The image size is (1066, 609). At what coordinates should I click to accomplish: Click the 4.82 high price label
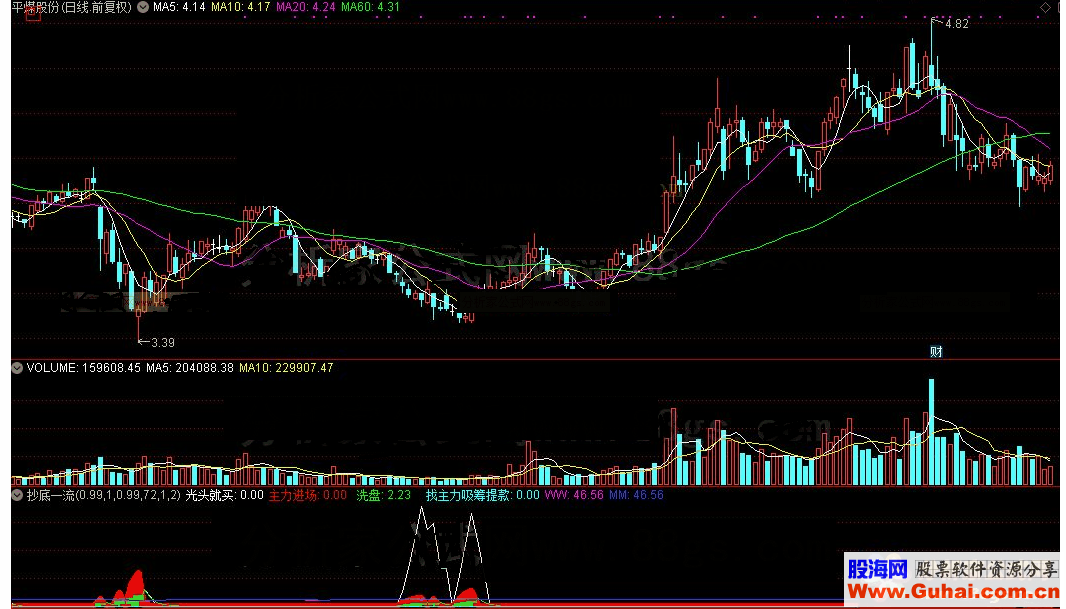(957, 24)
